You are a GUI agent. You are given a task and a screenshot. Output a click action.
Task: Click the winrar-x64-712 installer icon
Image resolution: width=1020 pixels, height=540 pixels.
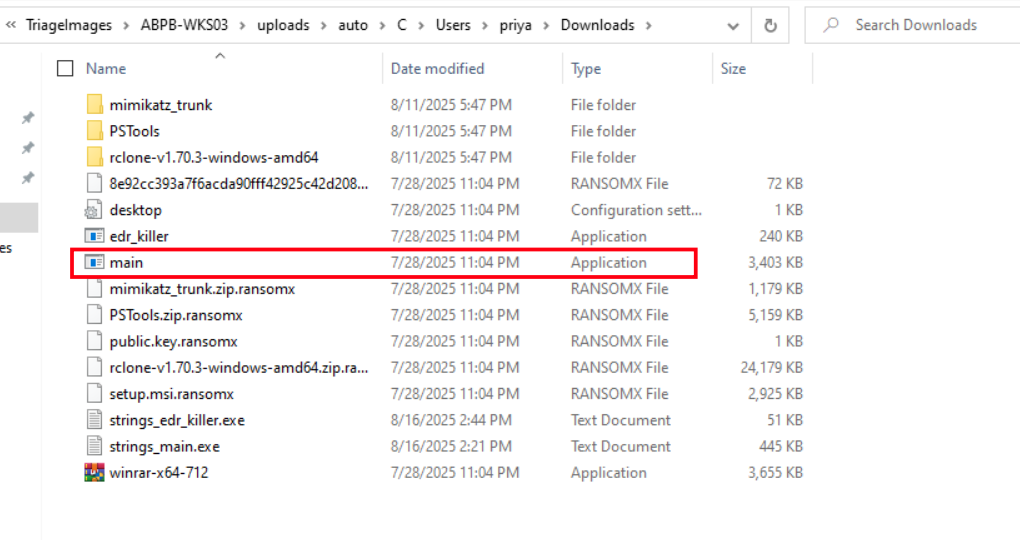pos(95,473)
